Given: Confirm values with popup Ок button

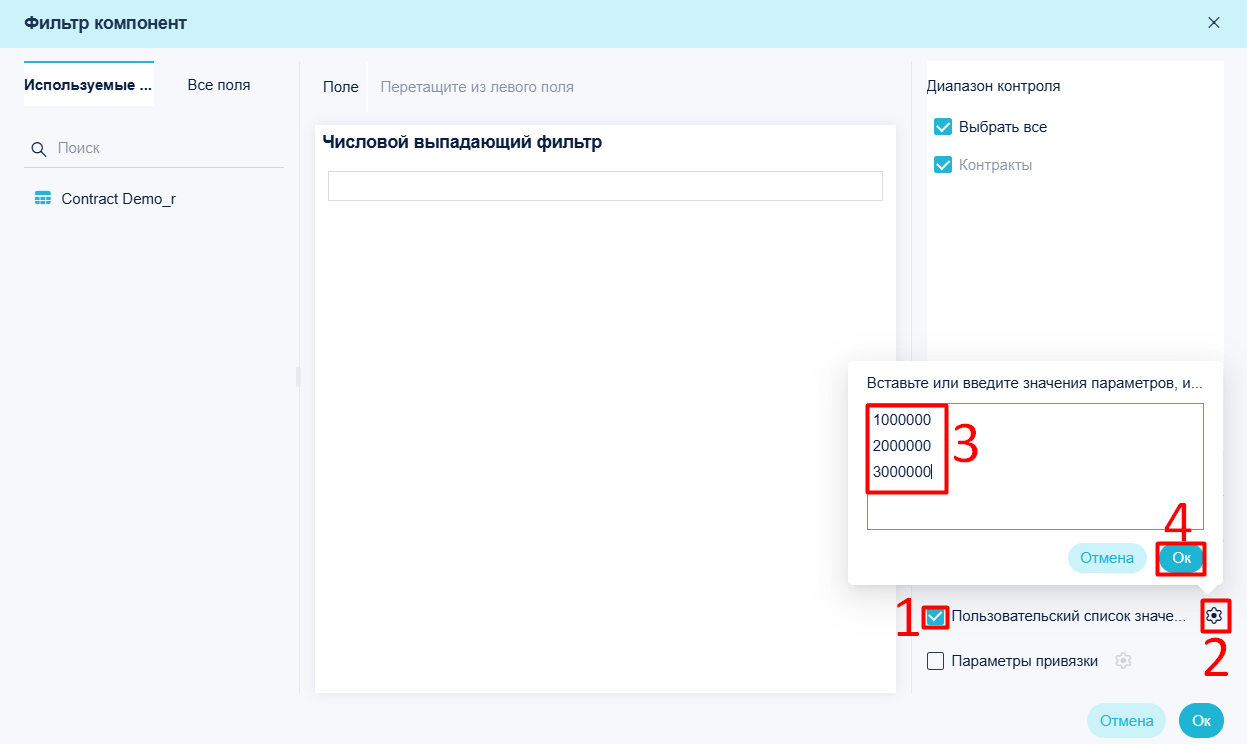Looking at the screenshot, I should (x=1181, y=558).
